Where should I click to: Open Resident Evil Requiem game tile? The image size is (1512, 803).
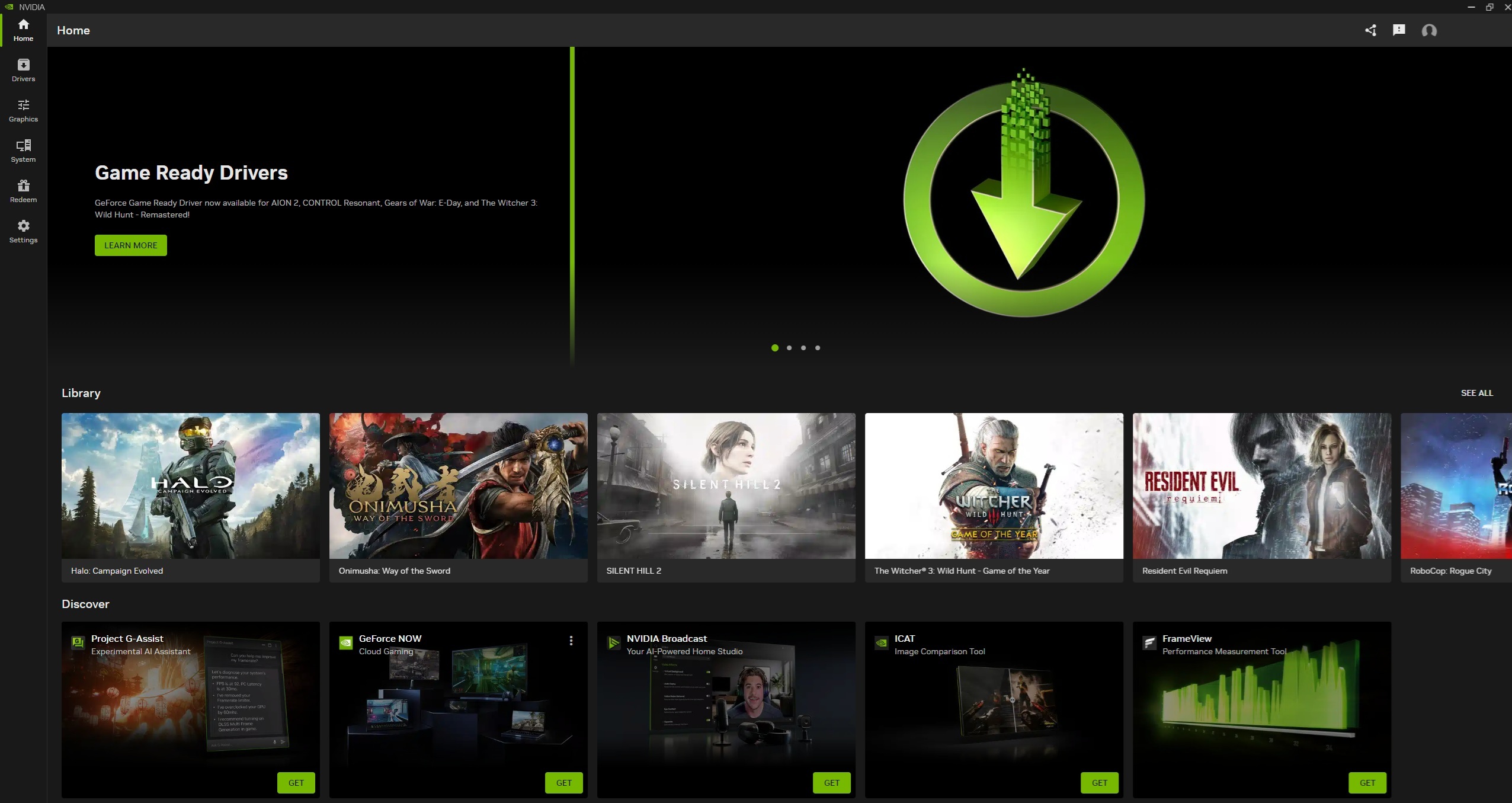tap(1262, 497)
